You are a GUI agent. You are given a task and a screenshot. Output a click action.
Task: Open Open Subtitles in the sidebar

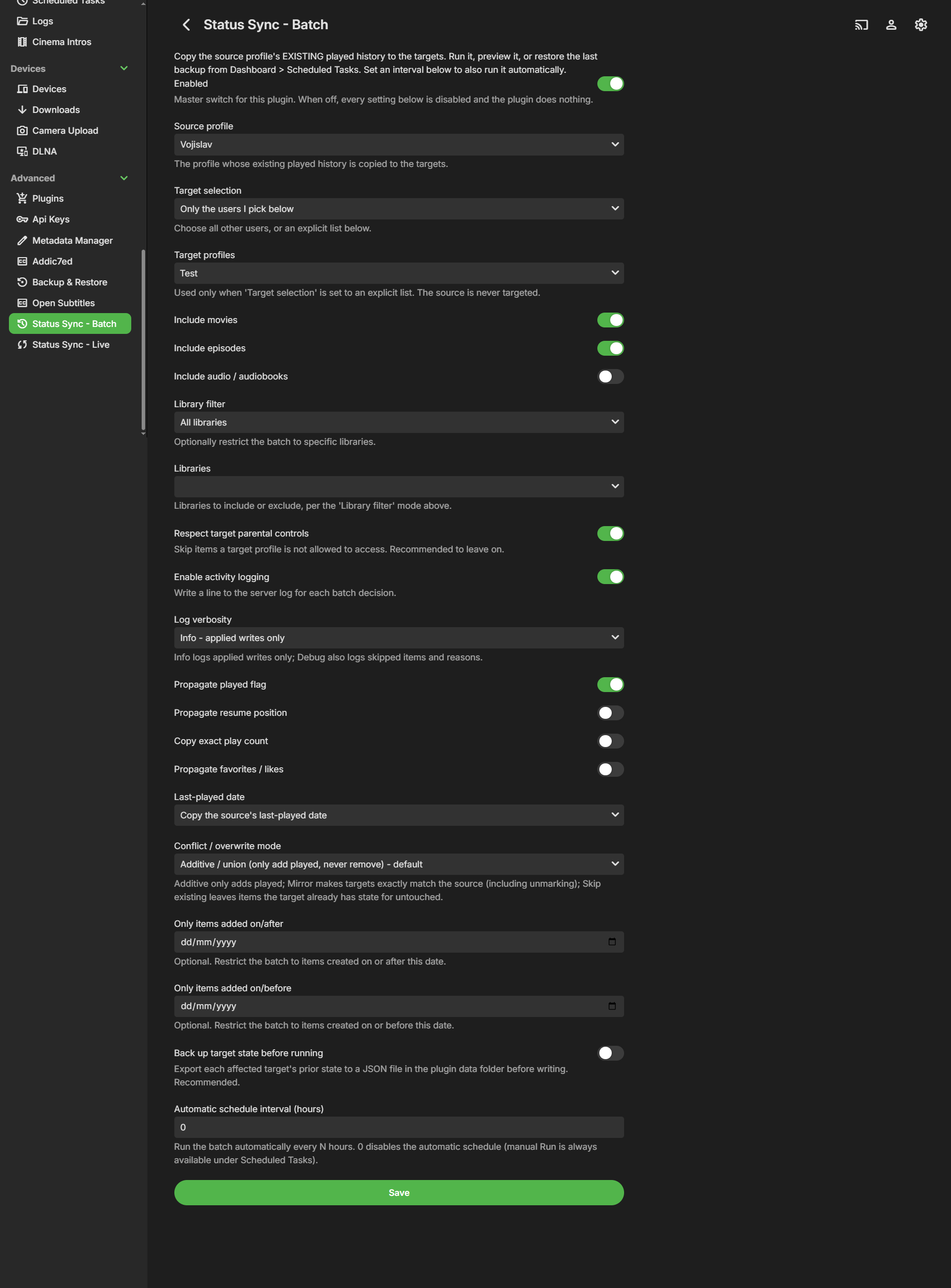pyautogui.click(x=70, y=303)
